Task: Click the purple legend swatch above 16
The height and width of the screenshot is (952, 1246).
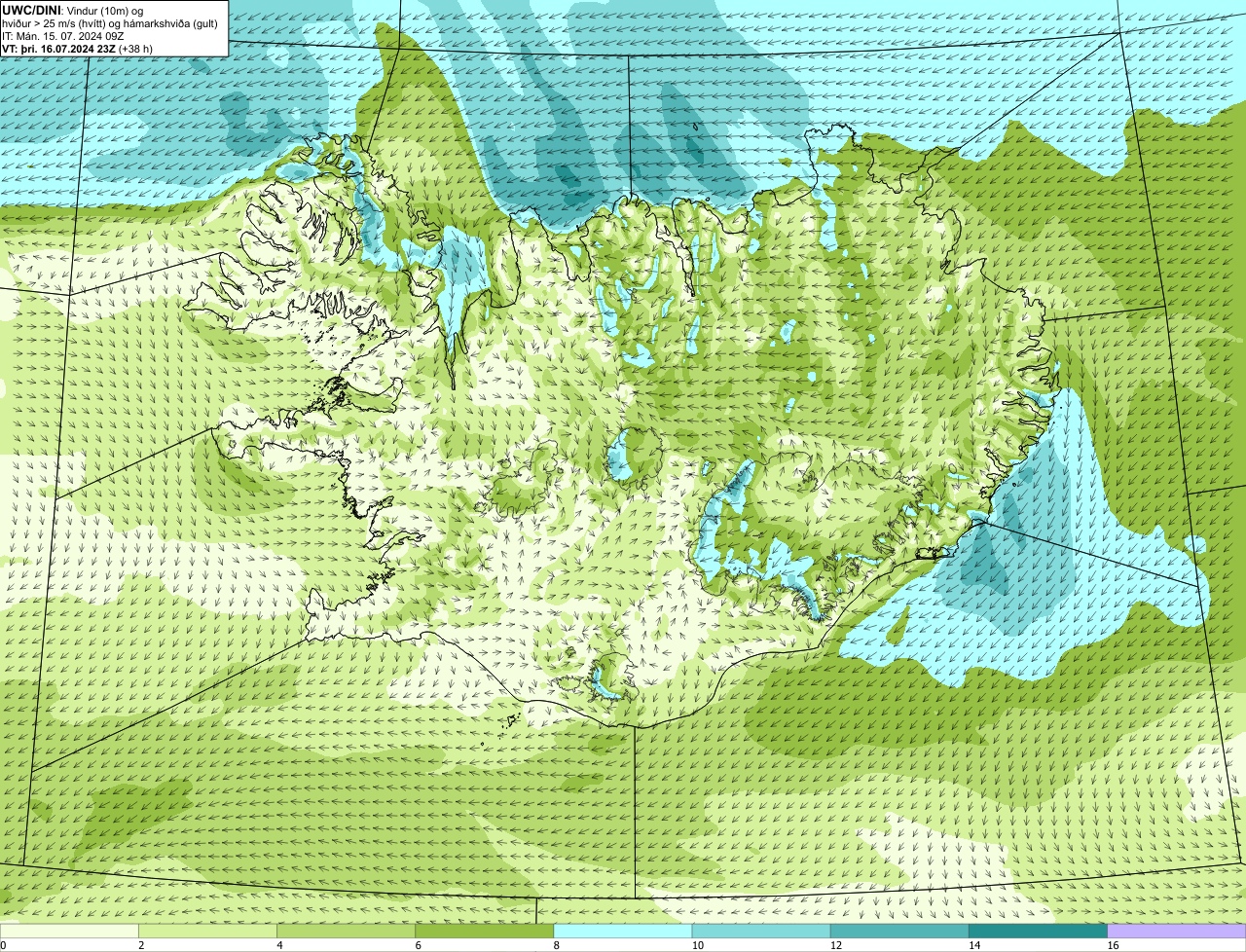Action: point(1177,932)
